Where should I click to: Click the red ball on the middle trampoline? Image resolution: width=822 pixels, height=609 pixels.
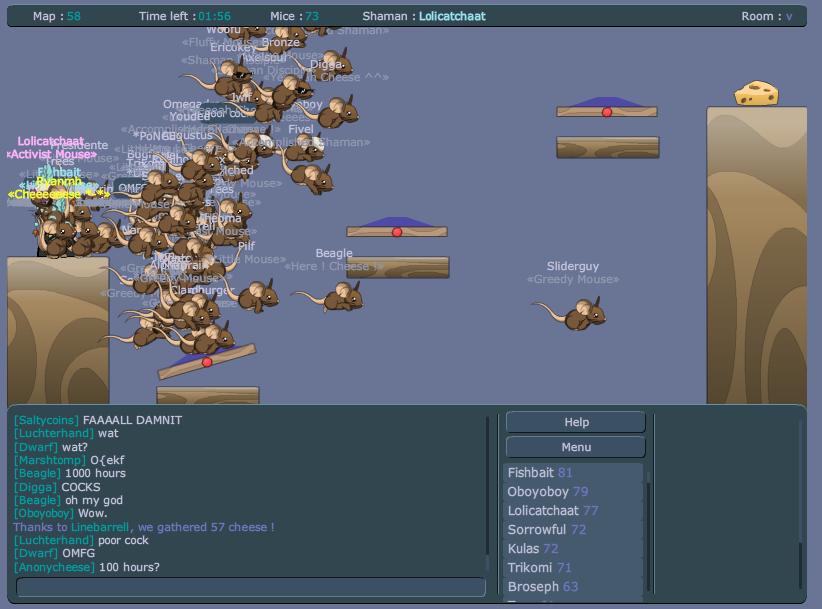point(397,232)
